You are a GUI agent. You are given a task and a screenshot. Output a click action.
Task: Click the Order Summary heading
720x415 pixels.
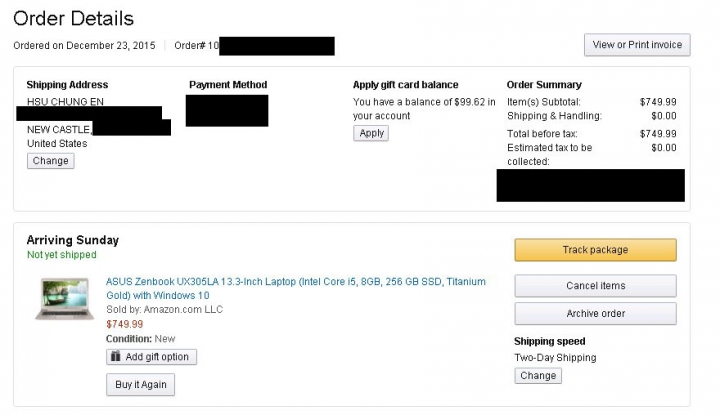click(544, 85)
